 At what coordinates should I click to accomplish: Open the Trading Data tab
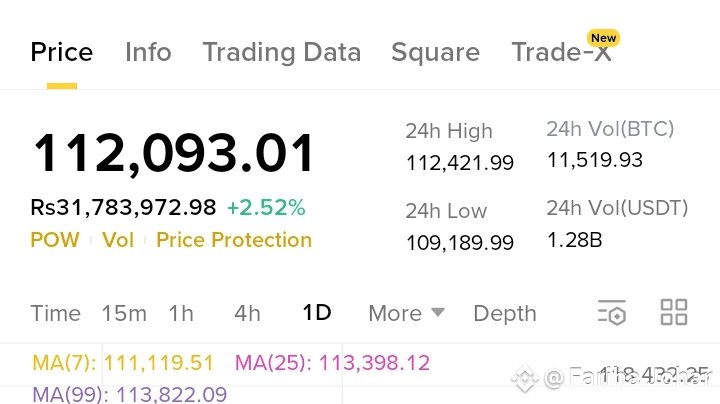[x=281, y=52]
